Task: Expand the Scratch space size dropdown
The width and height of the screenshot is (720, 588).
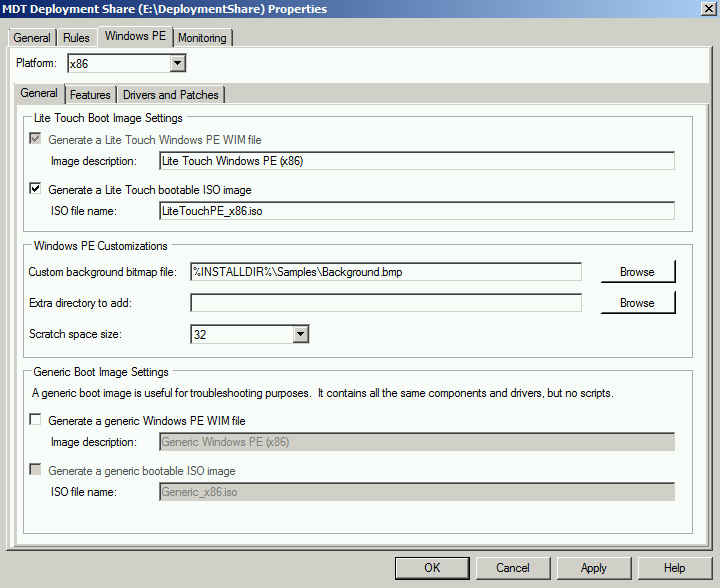Action: [300, 334]
